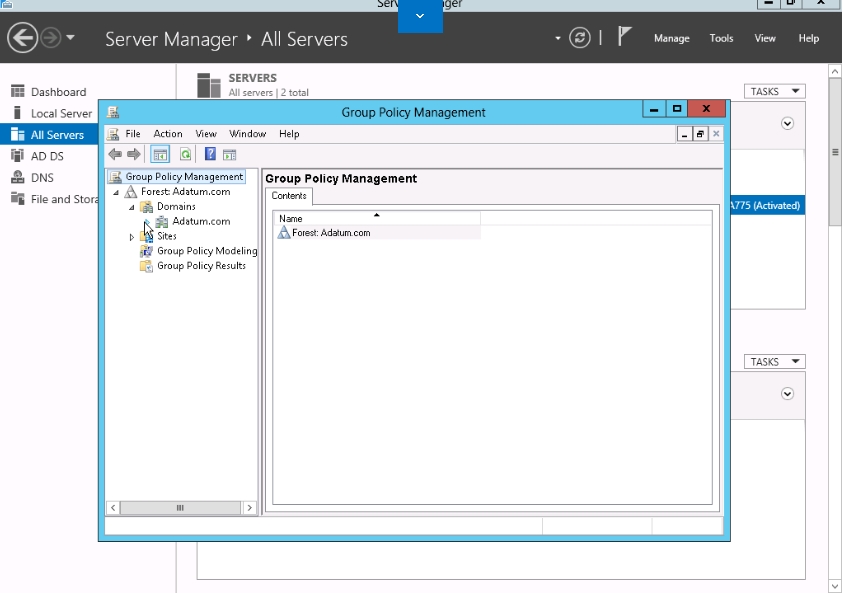This screenshot has width=843, height=593.
Task: Toggle Show/Hide Action Pane toolbar icon
Action: click(x=230, y=155)
